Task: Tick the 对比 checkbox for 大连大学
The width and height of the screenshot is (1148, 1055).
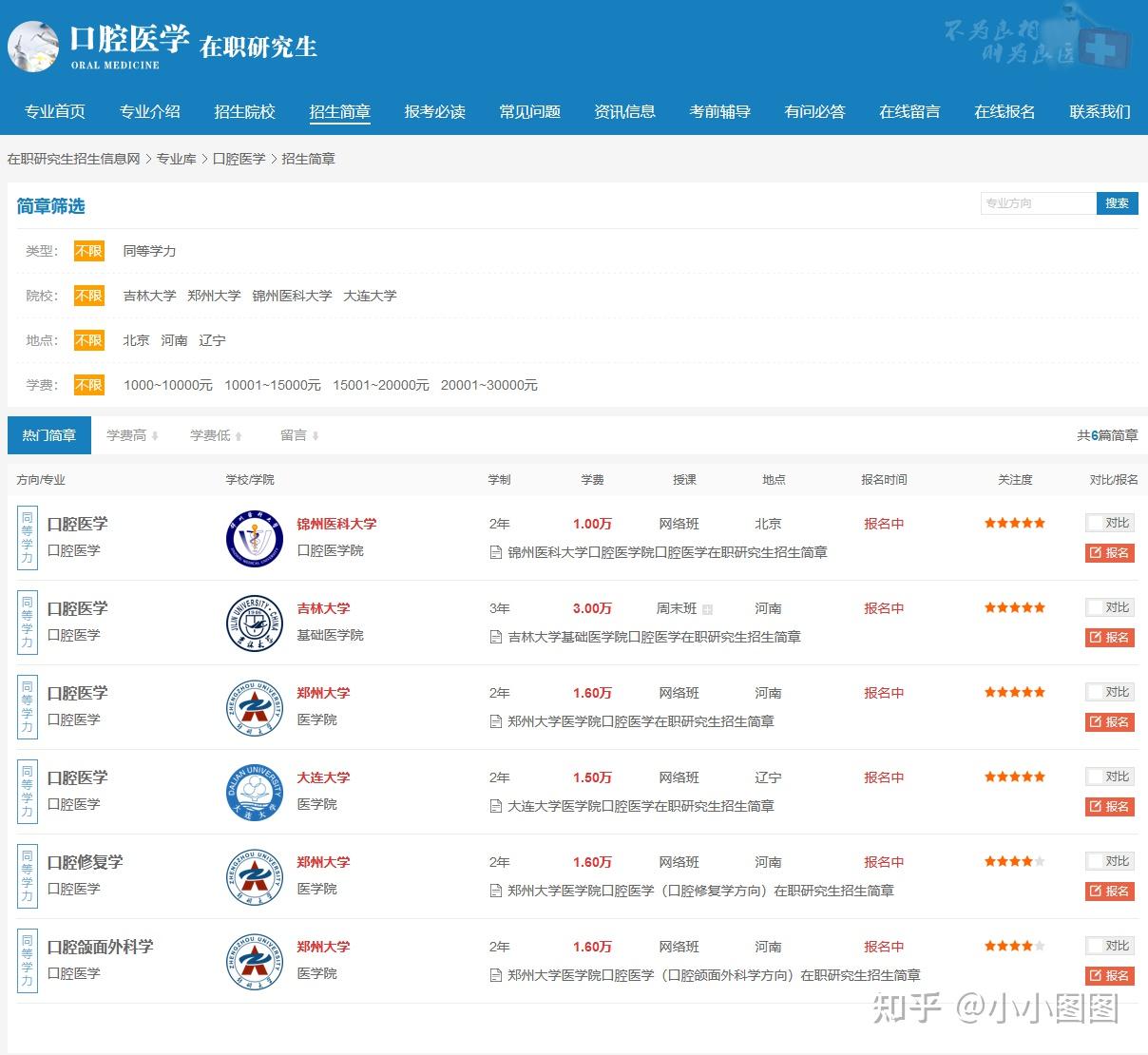Action: (1094, 777)
